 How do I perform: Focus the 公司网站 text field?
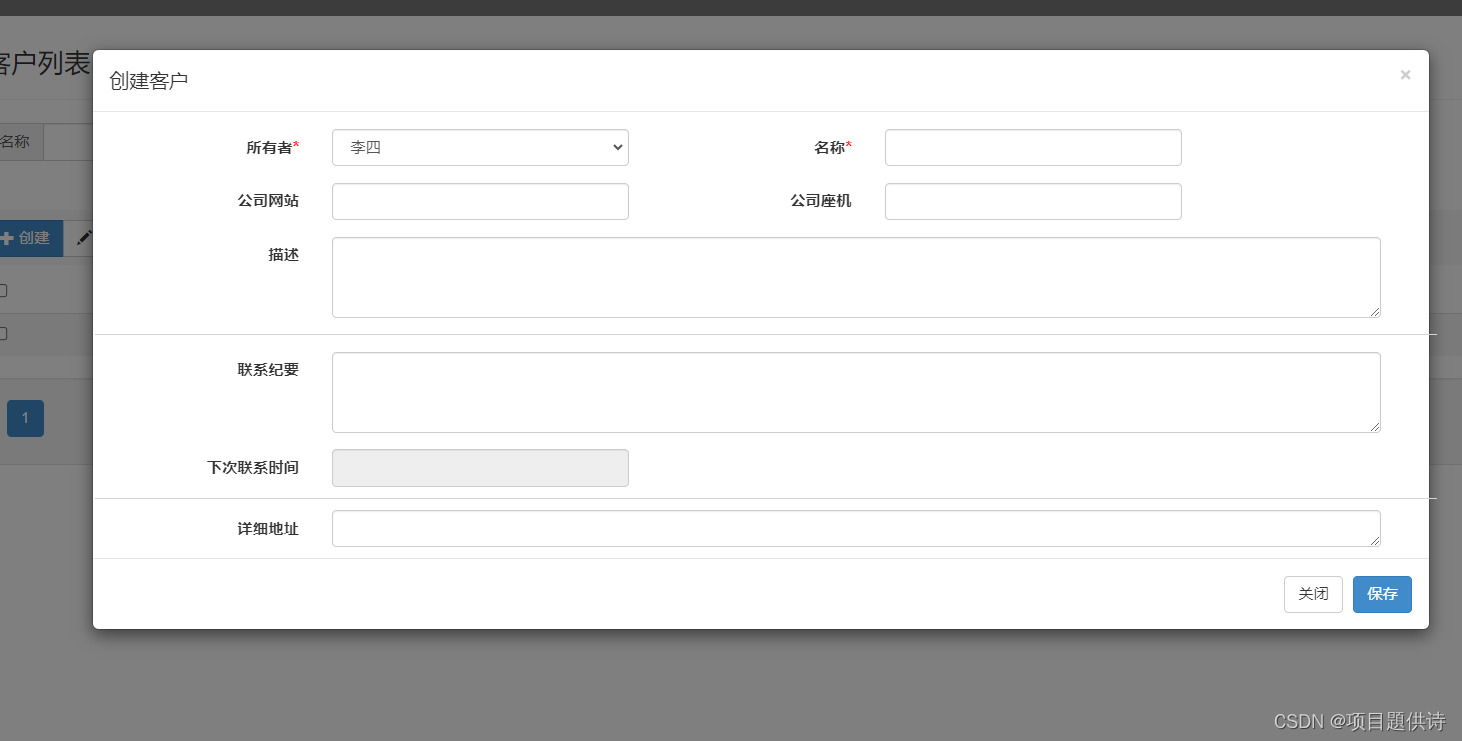pos(480,201)
